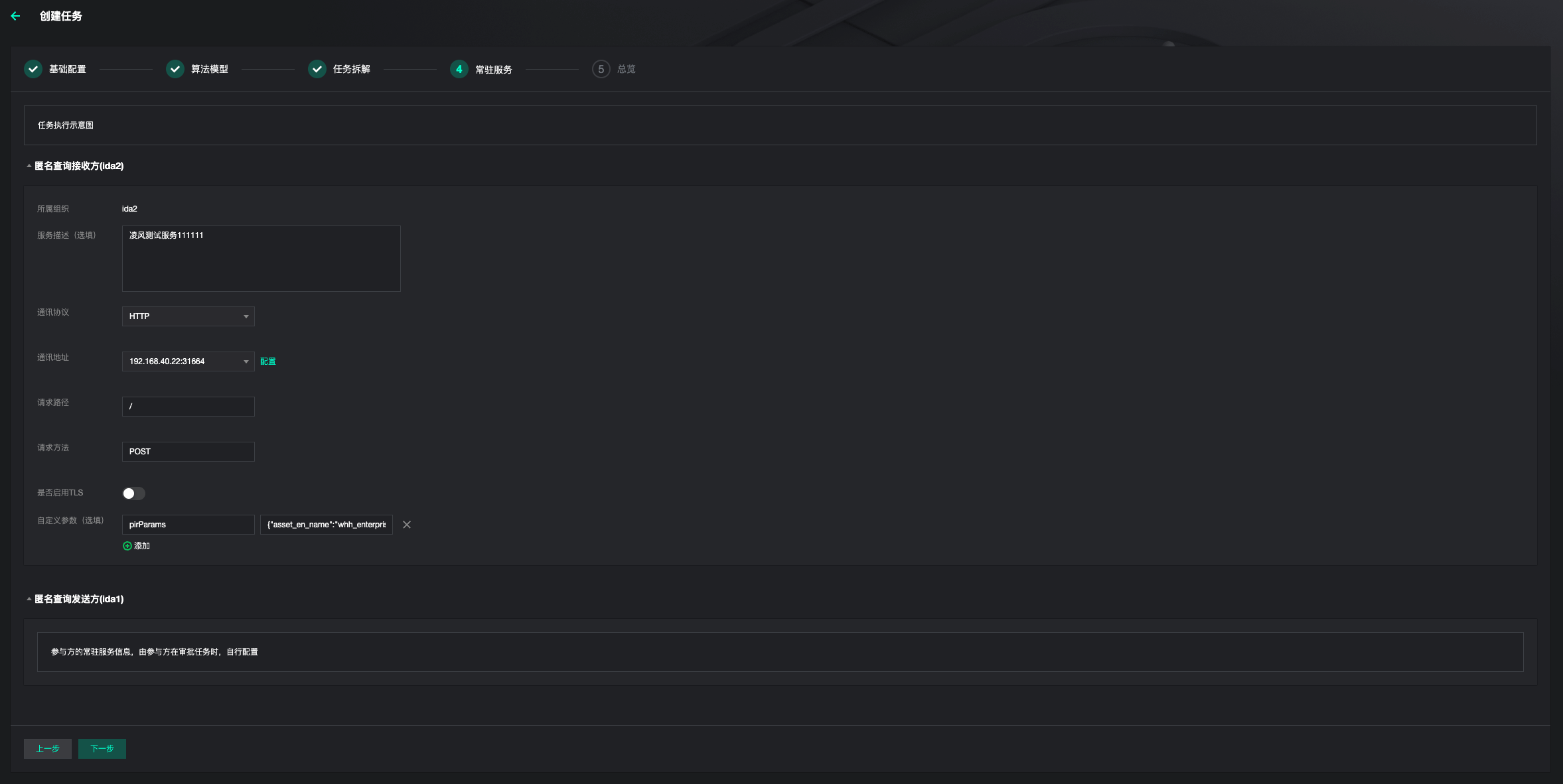This screenshot has height=784, width=1563.
Task: Go to the 总览 step label
Action: click(x=627, y=69)
